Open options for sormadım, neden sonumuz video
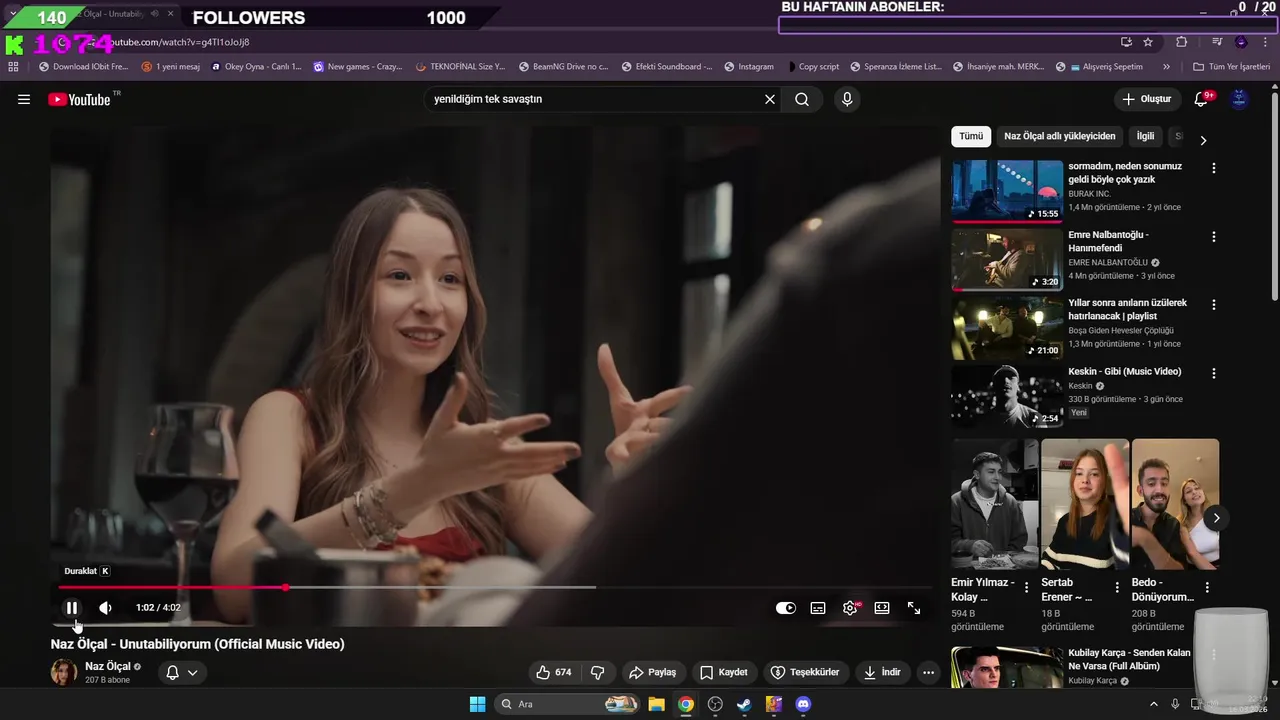The image size is (1280, 720). (1214, 168)
